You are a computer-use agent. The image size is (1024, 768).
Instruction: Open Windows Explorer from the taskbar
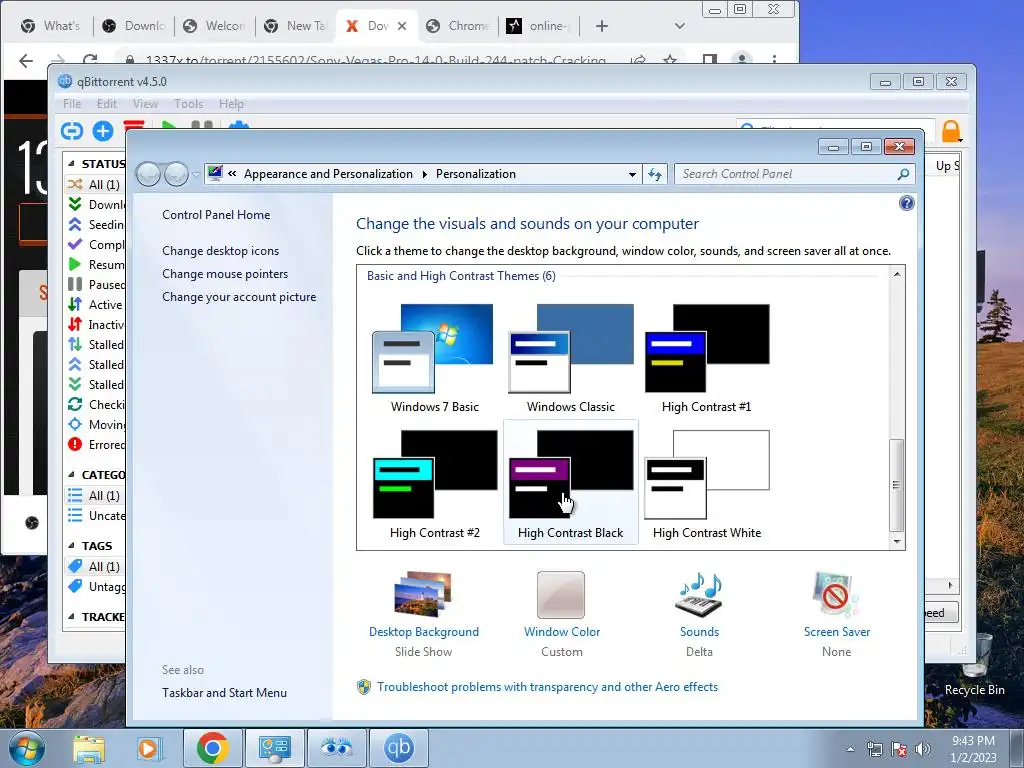[89, 748]
